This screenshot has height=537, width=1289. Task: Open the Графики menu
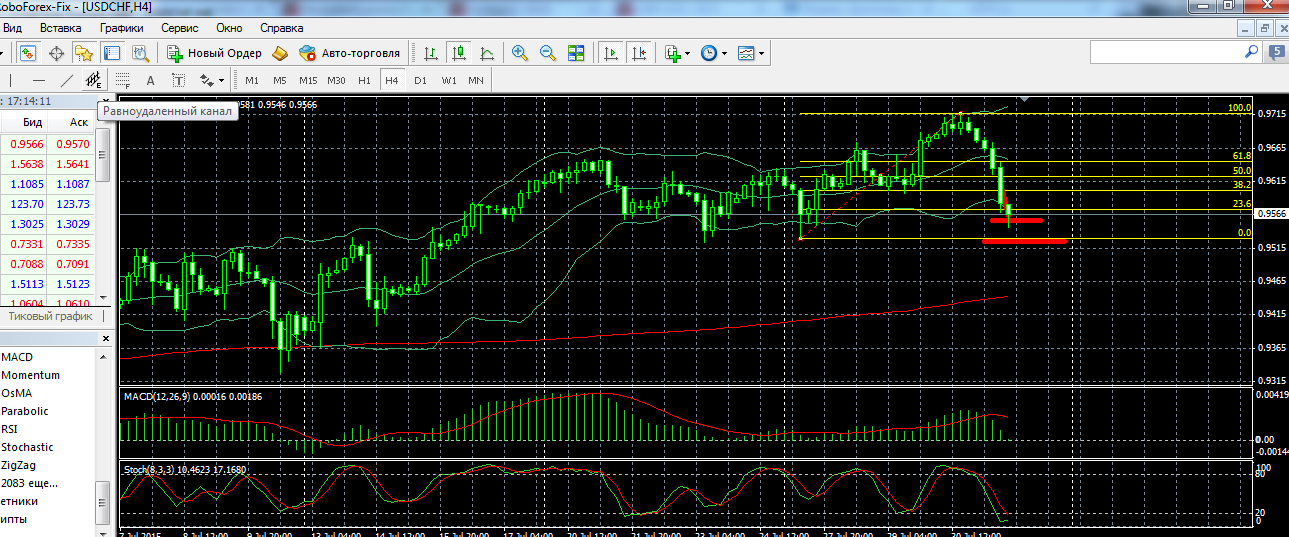pos(121,28)
